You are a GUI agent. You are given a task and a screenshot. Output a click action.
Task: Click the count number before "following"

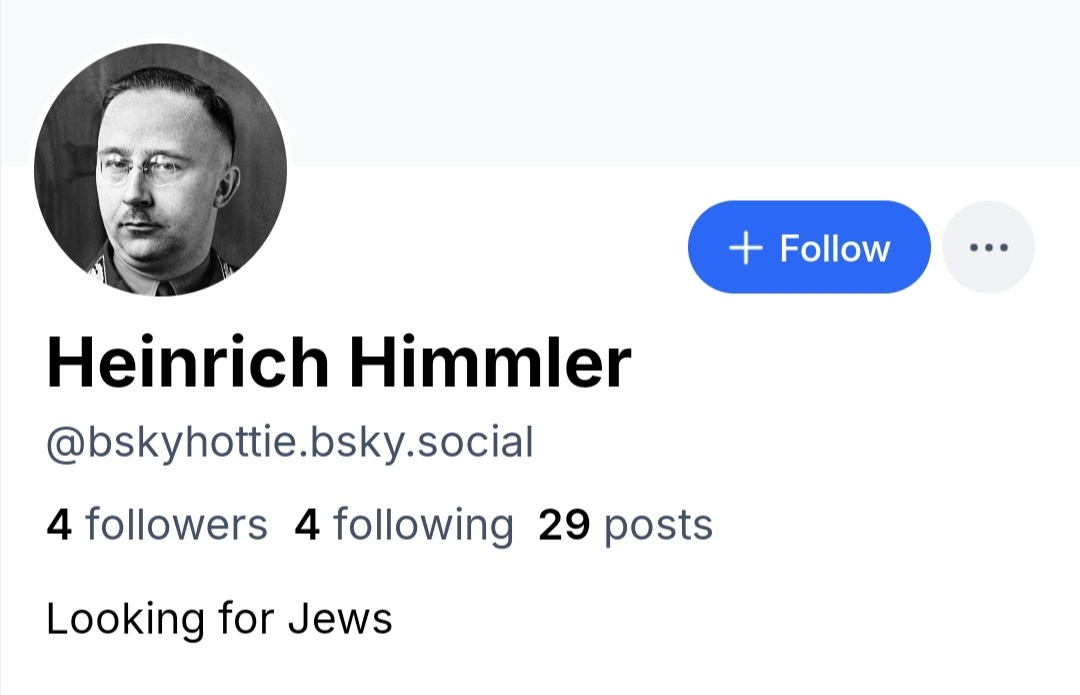pos(307,525)
